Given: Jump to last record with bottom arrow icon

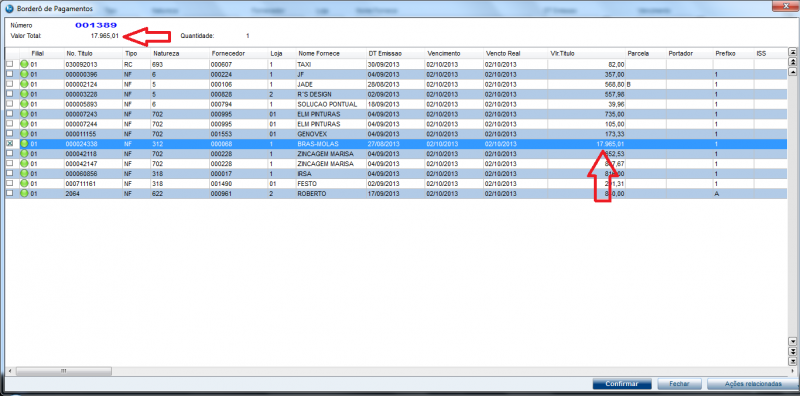Looking at the screenshot, I should pos(793,361).
